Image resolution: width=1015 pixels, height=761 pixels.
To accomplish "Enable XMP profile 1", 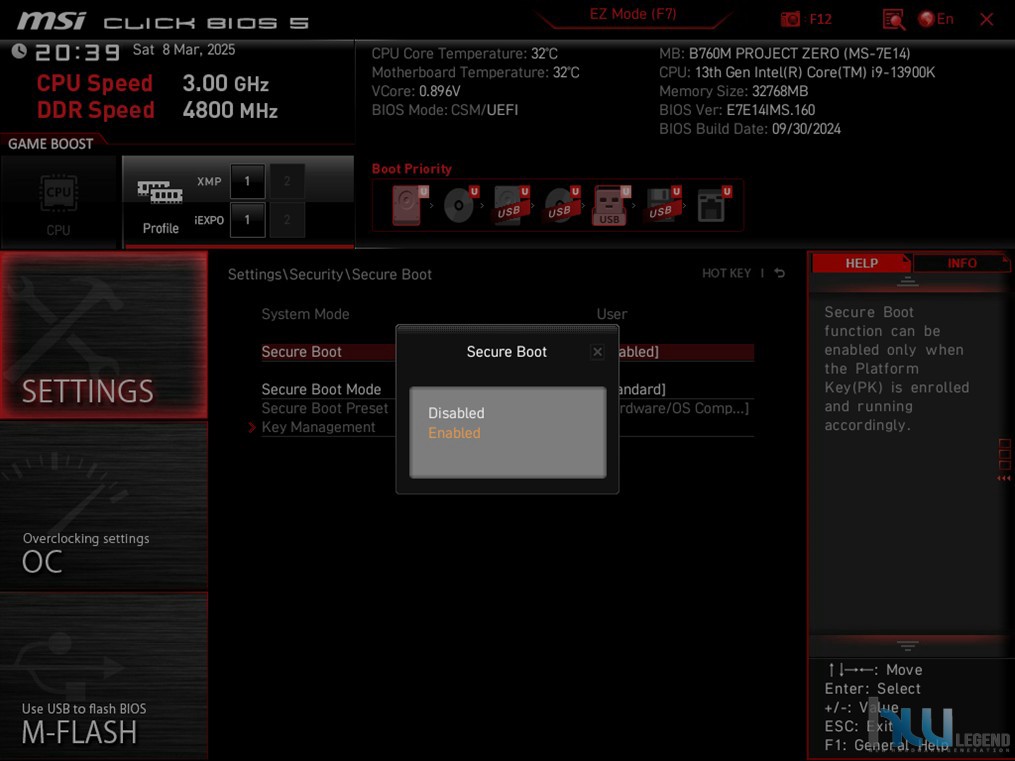I will (247, 181).
